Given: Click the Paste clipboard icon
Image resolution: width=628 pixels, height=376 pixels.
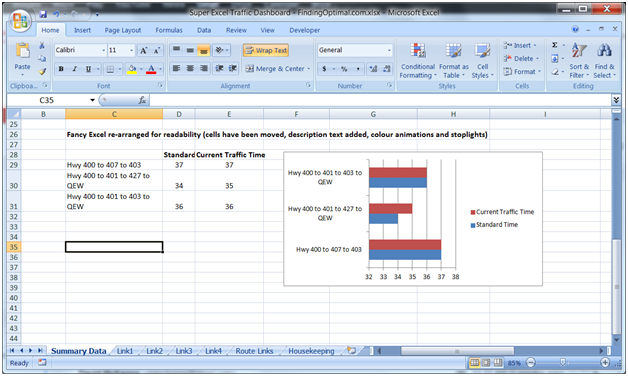Looking at the screenshot, I should tap(22, 51).
